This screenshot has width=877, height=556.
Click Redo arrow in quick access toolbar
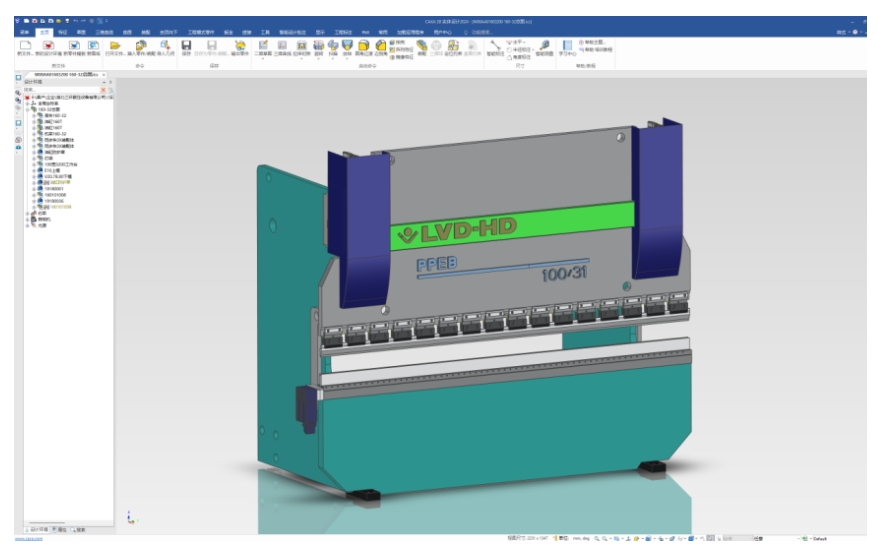pos(83,21)
